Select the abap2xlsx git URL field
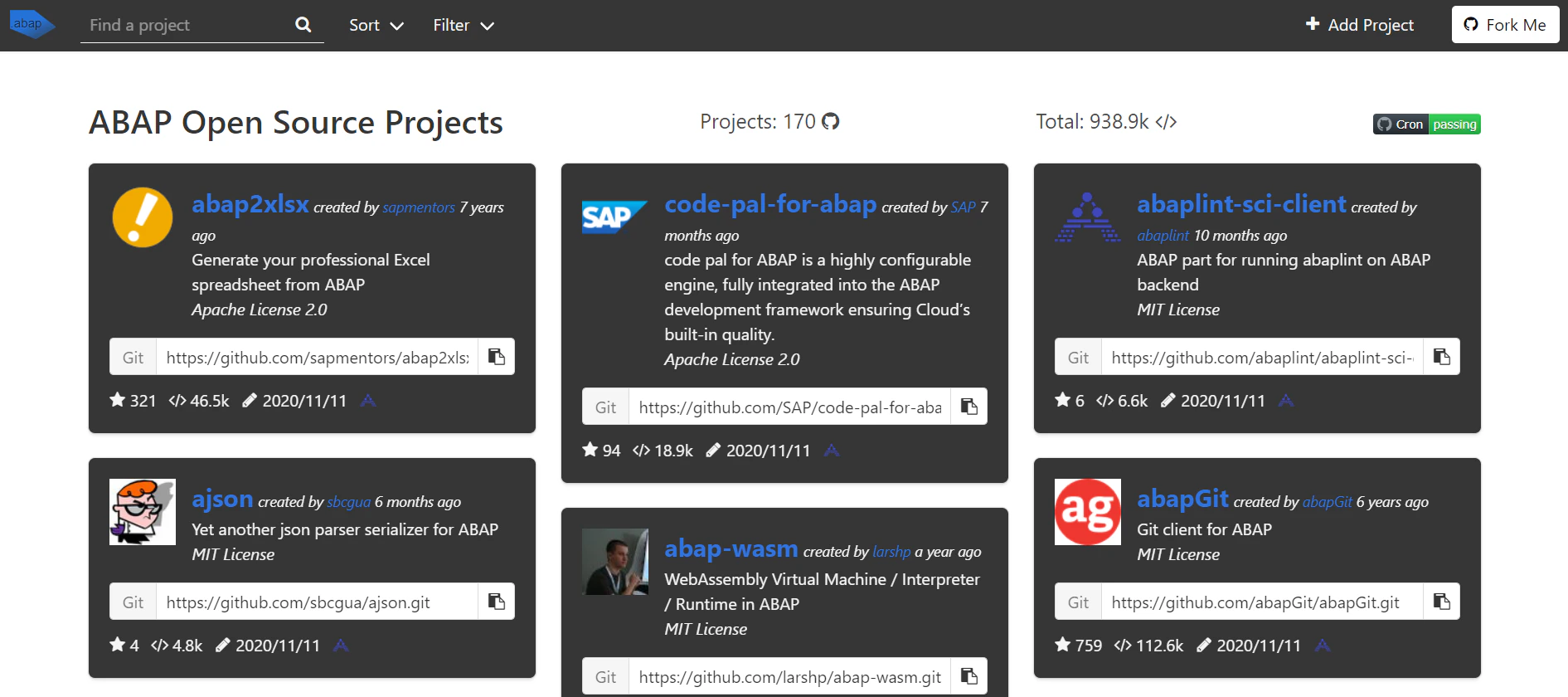The image size is (1568, 697). click(x=317, y=357)
